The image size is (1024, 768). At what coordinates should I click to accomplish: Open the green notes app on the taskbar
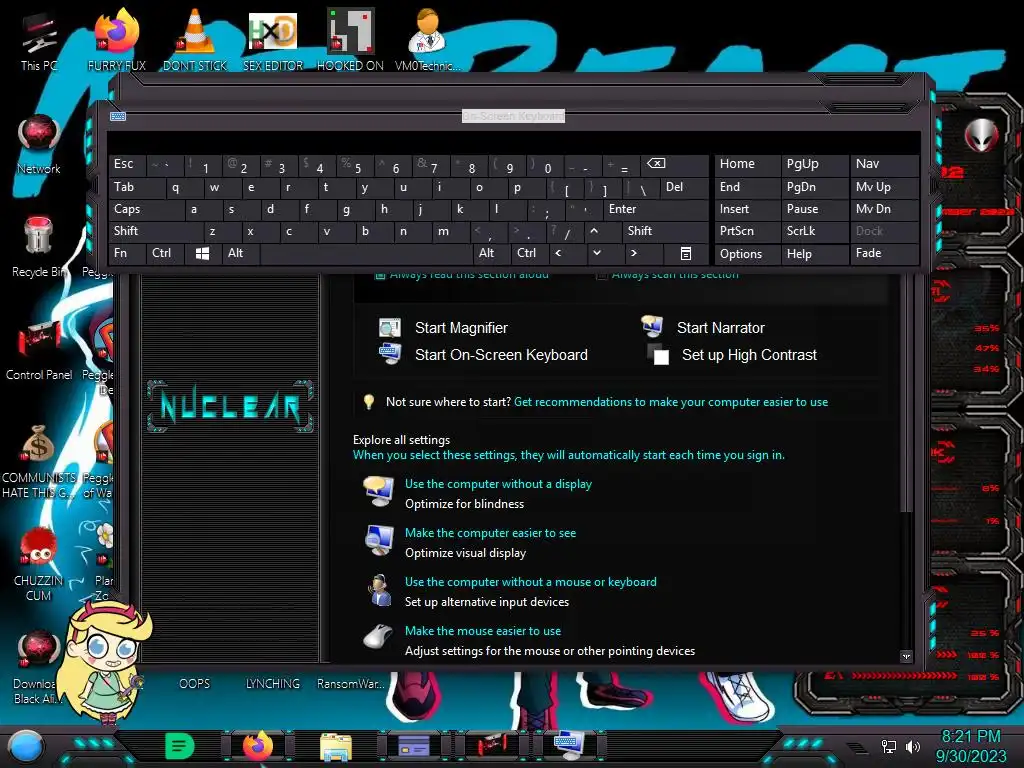coord(180,746)
